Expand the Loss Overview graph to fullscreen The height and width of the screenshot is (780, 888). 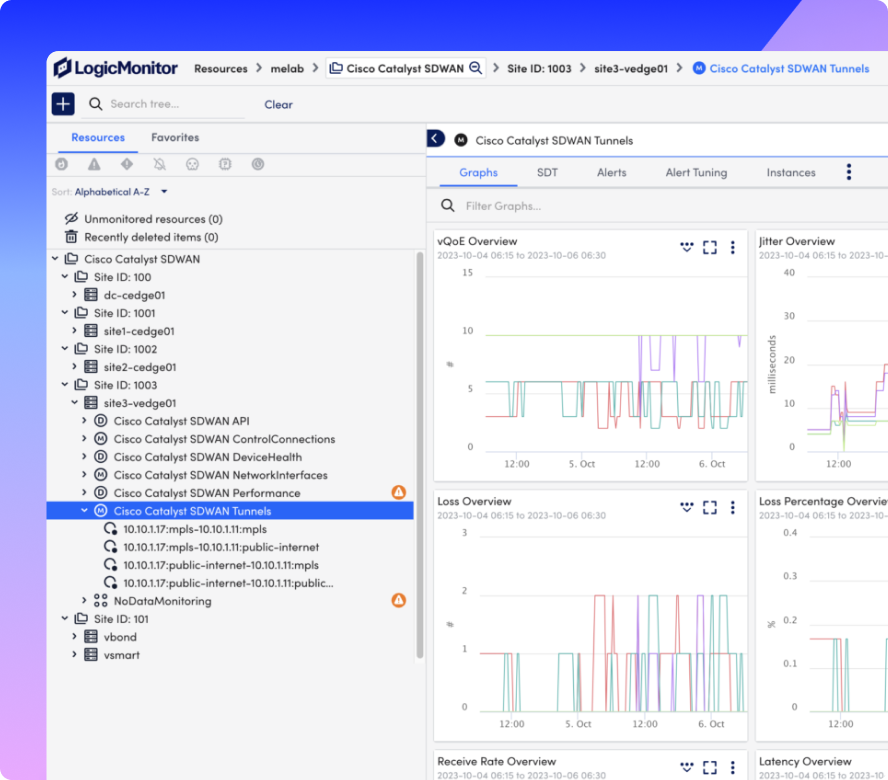[710, 507]
